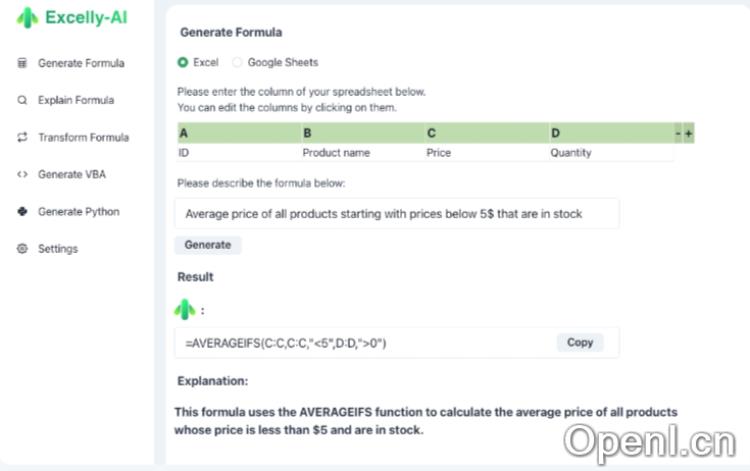This screenshot has height=471, width=750.
Task: Click the column A header cell
Action: pyautogui.click(x=237, y=133)
